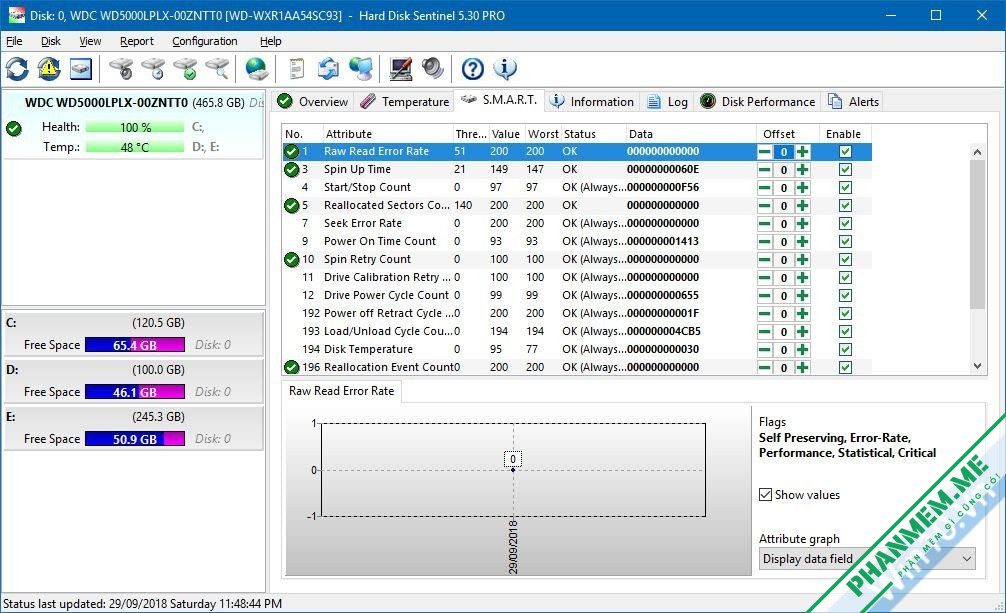This screenshot has width=1006, height=613.
Task: Click the scroll down arrow of attribute list
Action: (x=977, y=366)
